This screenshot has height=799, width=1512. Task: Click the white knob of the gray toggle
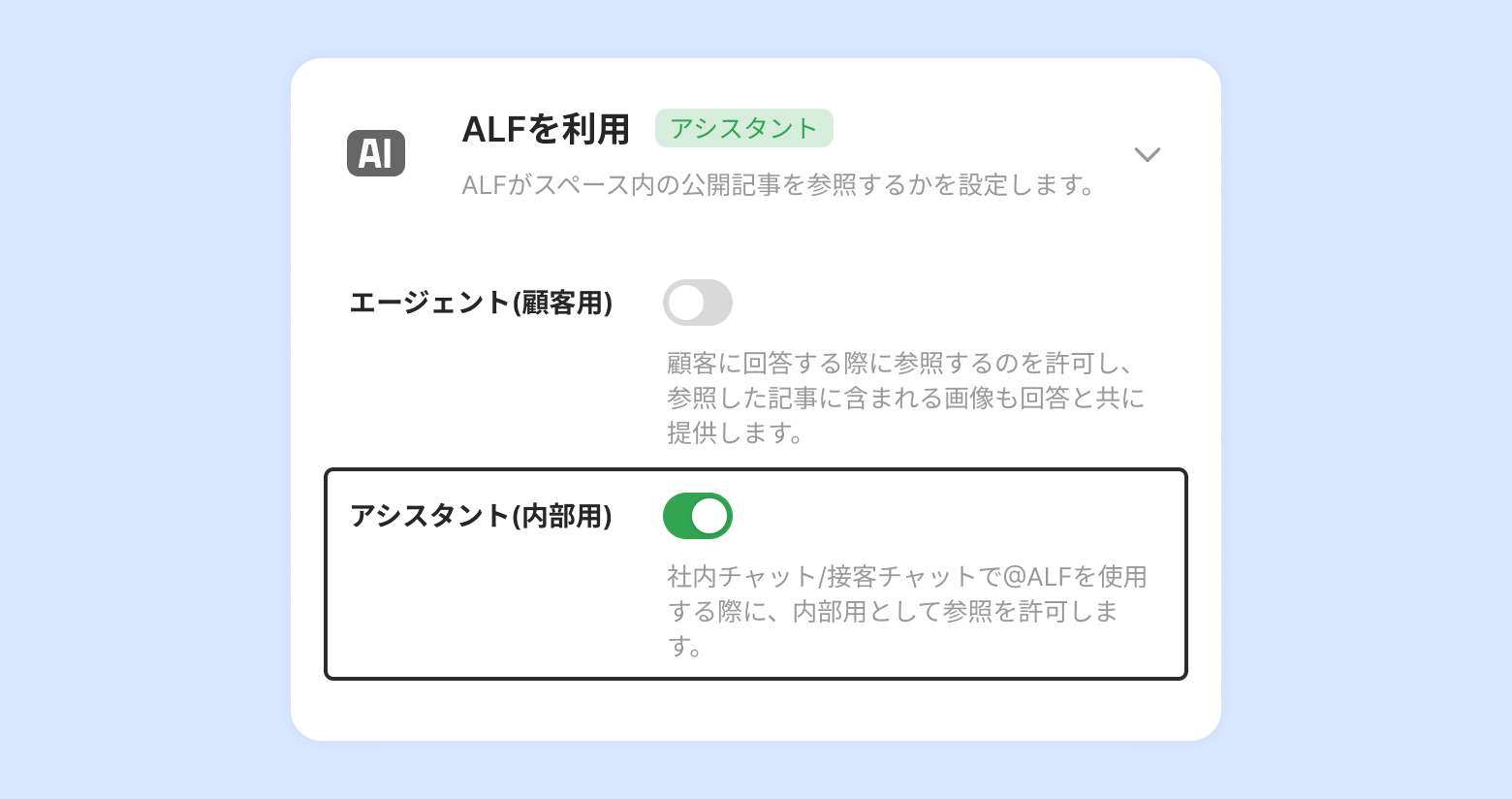pyautogui.click(x=685, y=303)
